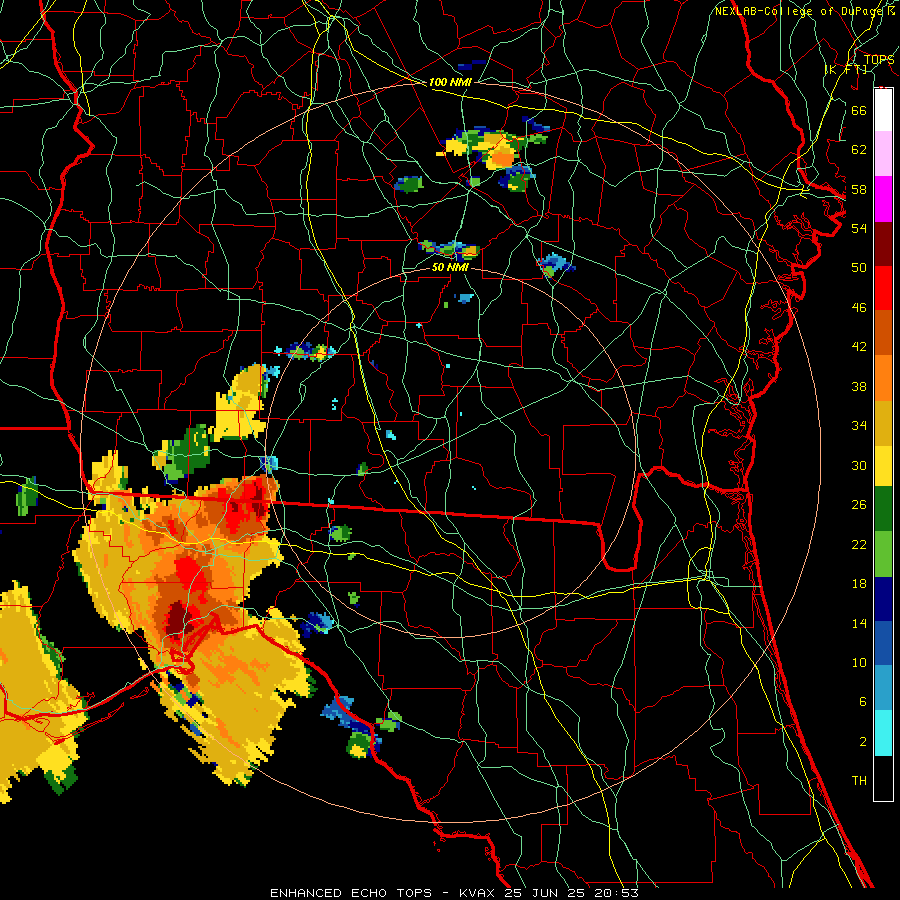Click the 18 value on the legend

(x=859, y=584)
